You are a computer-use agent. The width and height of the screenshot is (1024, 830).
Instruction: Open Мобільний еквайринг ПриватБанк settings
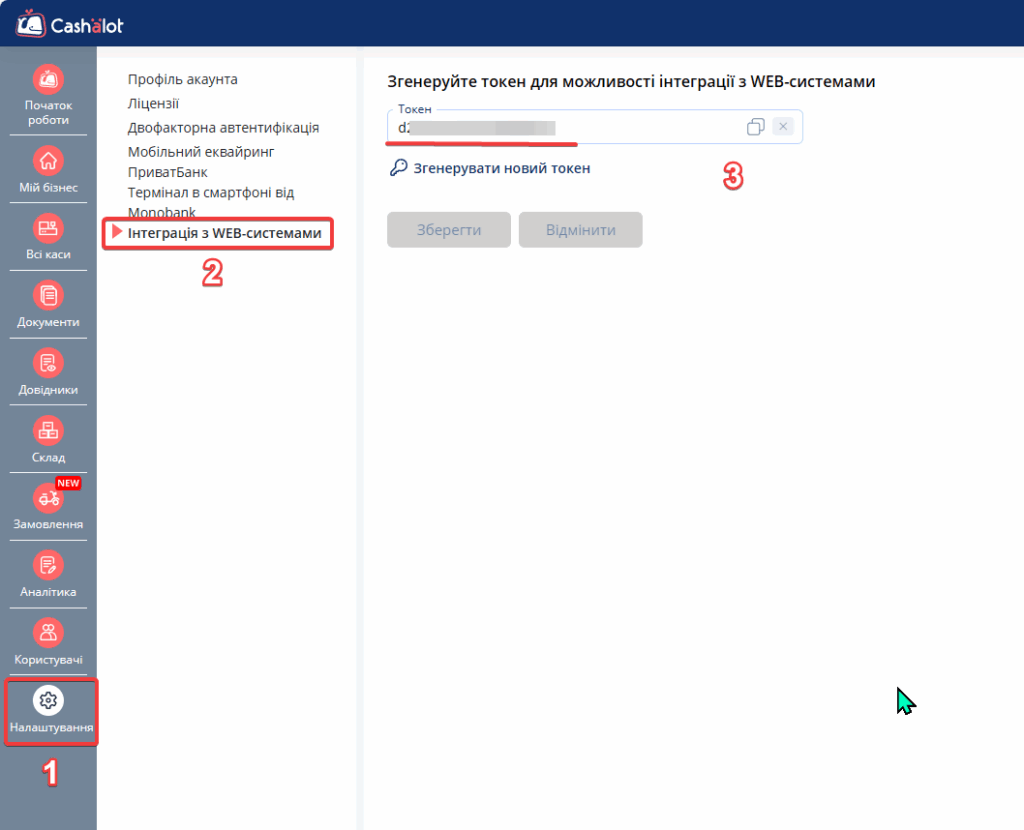coord(200,161)
